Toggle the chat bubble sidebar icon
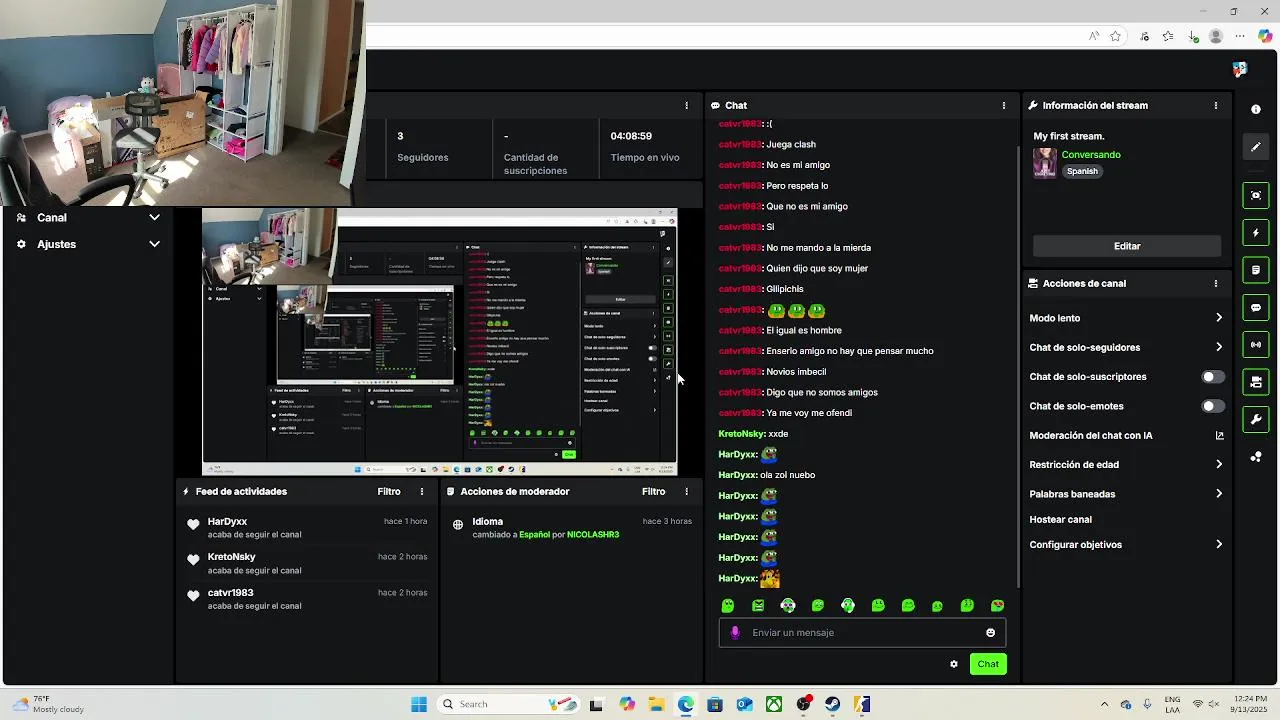 pos(1256,308)
